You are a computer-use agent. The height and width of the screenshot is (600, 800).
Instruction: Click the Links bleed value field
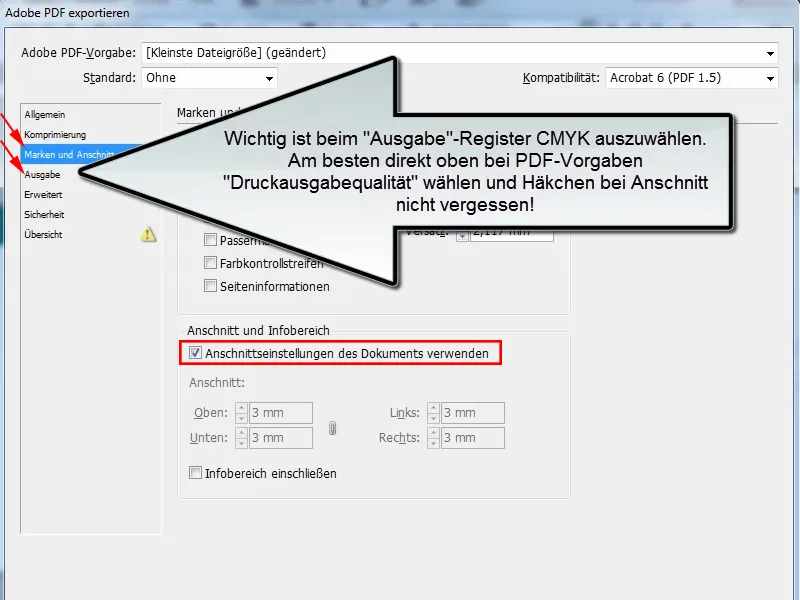coord(472,413)
